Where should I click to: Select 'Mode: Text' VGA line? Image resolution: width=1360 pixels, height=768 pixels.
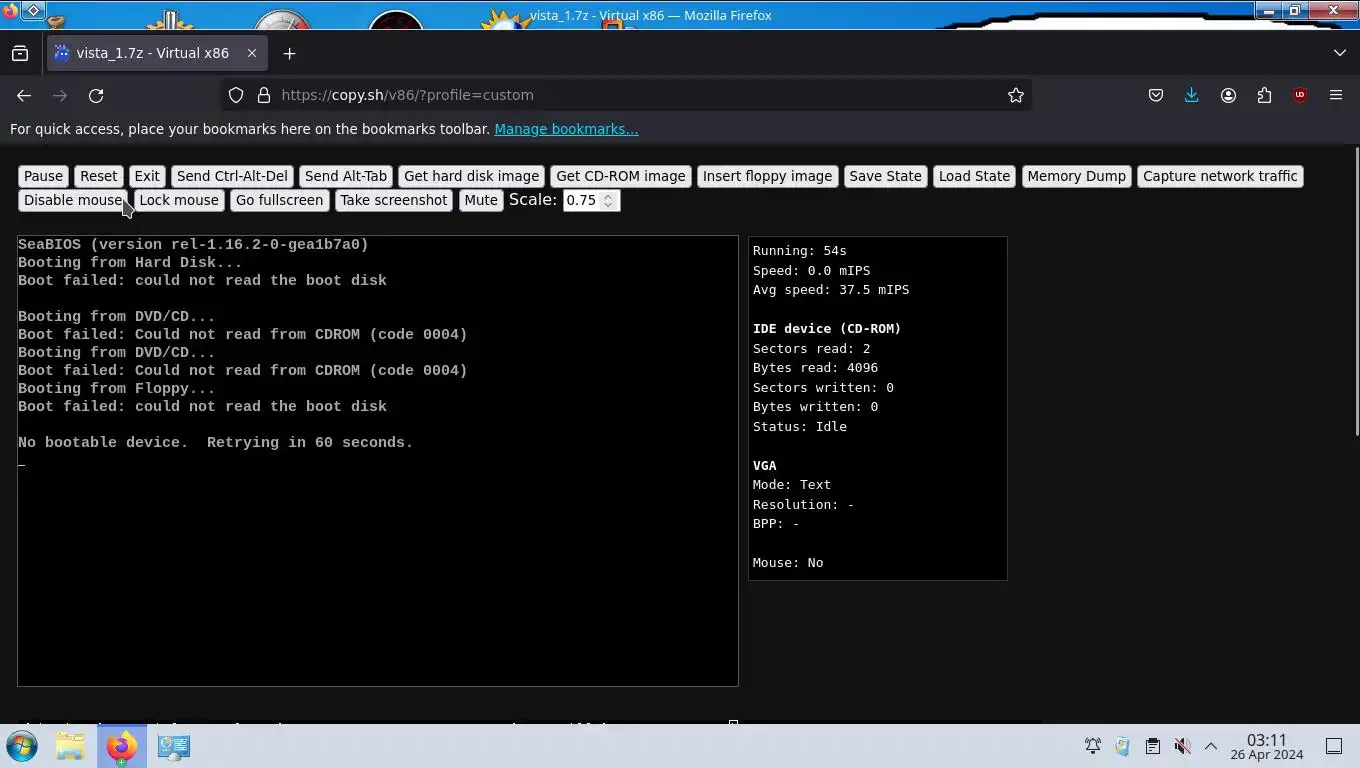[x=792, y=485]
